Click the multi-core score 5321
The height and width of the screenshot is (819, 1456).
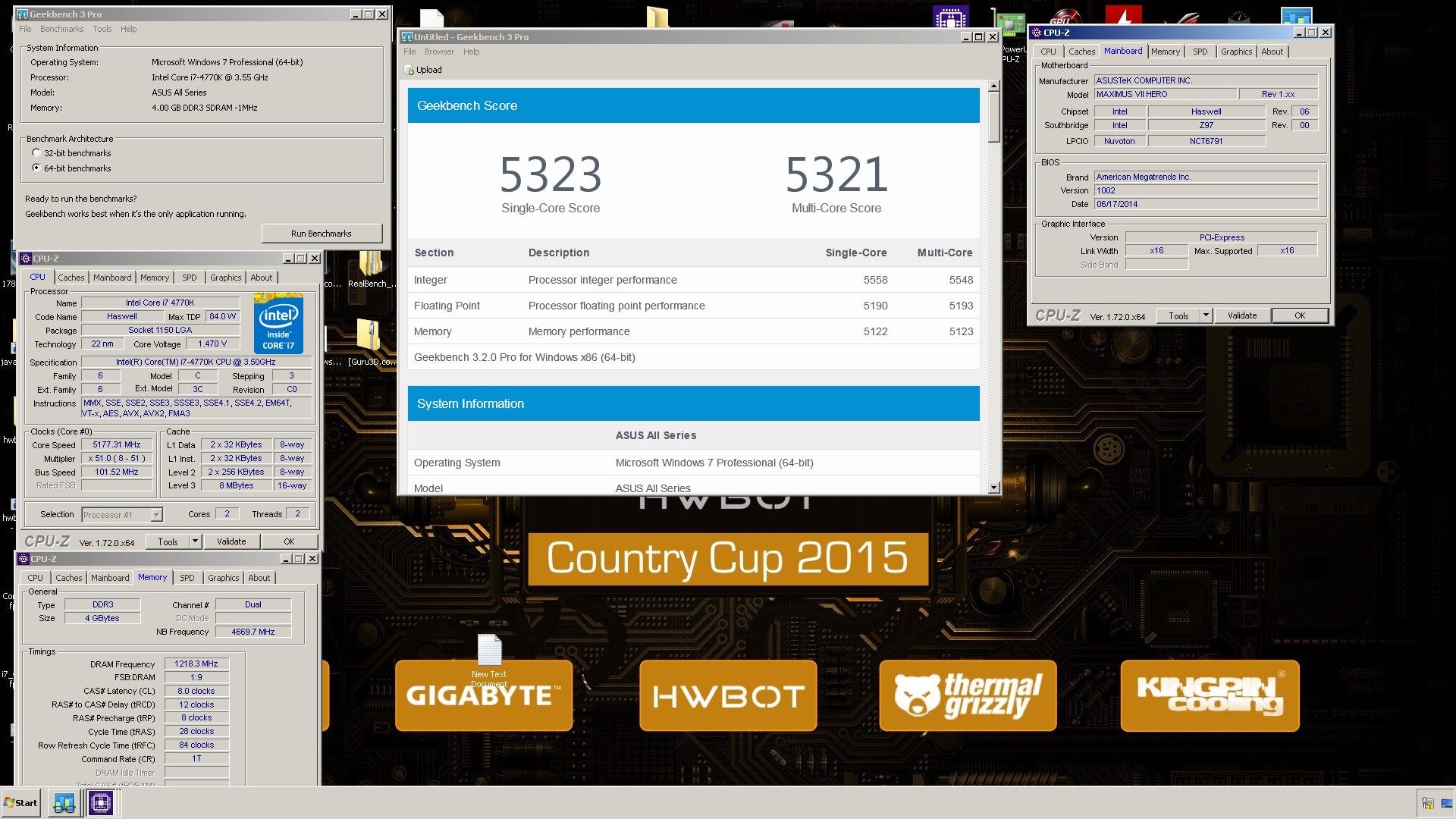pos(836,174)
